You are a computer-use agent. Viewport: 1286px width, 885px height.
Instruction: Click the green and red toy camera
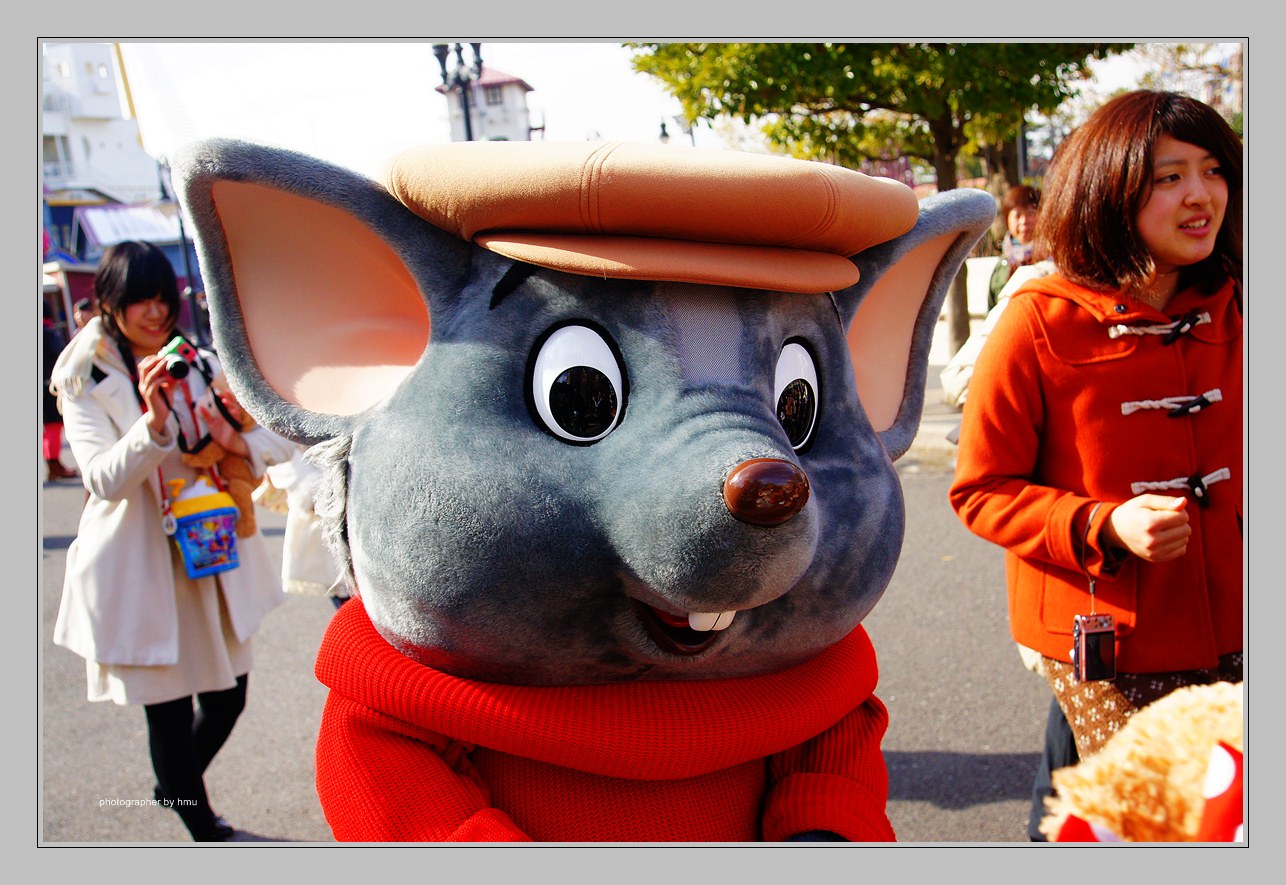[178, 357]
